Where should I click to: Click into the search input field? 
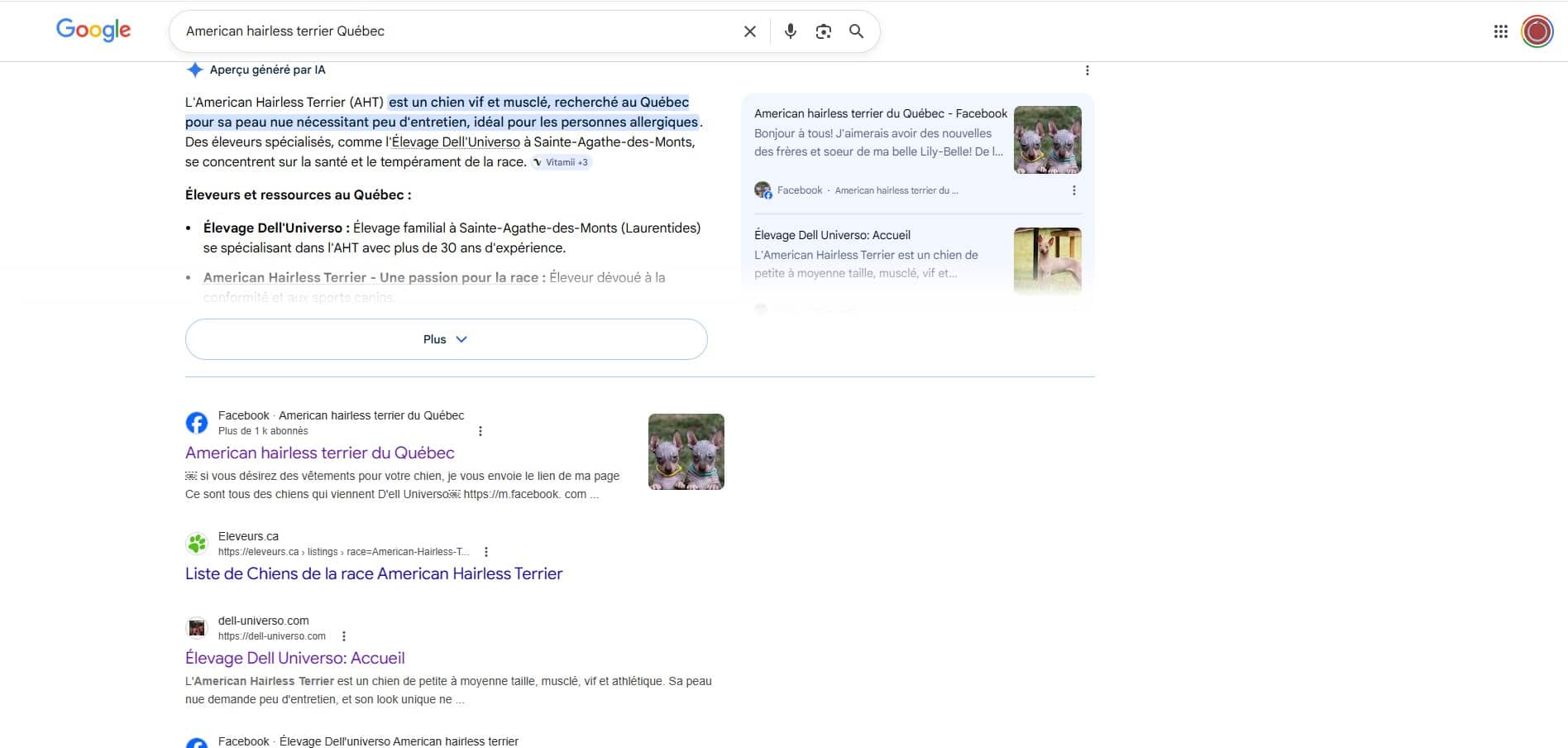[455, 31]
